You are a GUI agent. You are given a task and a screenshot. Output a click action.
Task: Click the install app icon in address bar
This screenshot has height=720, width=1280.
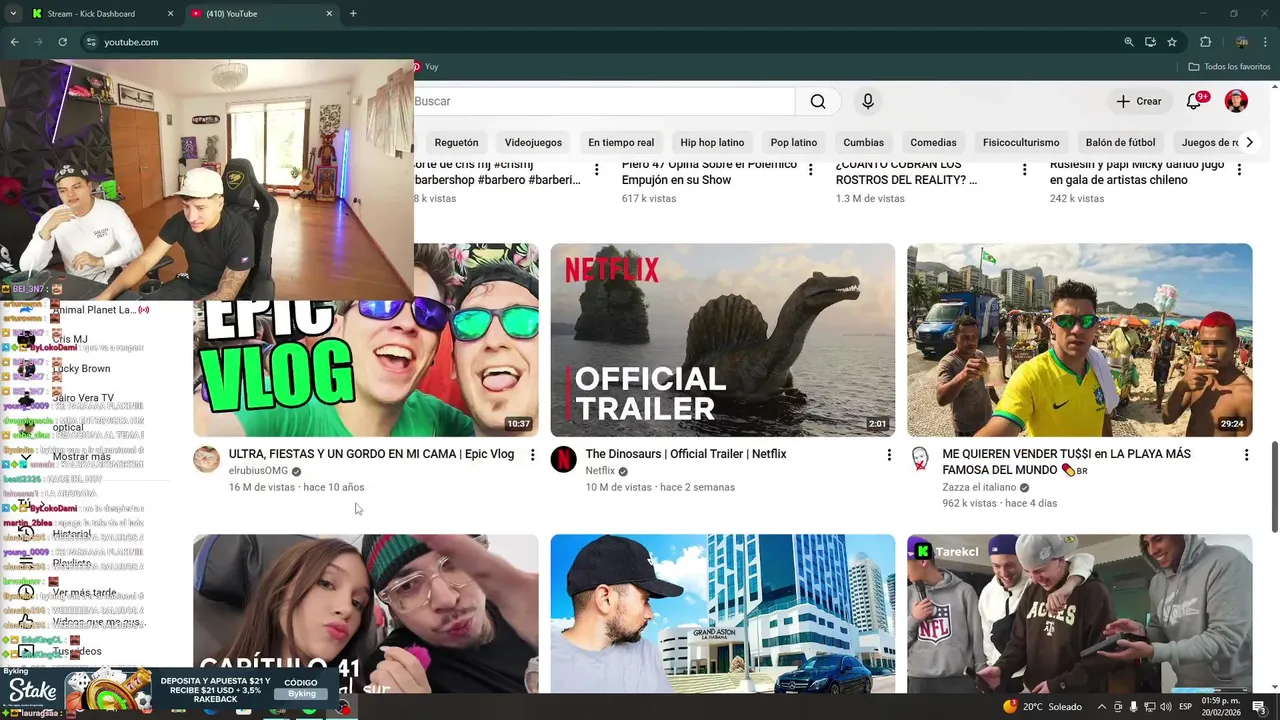[1150, 42]
